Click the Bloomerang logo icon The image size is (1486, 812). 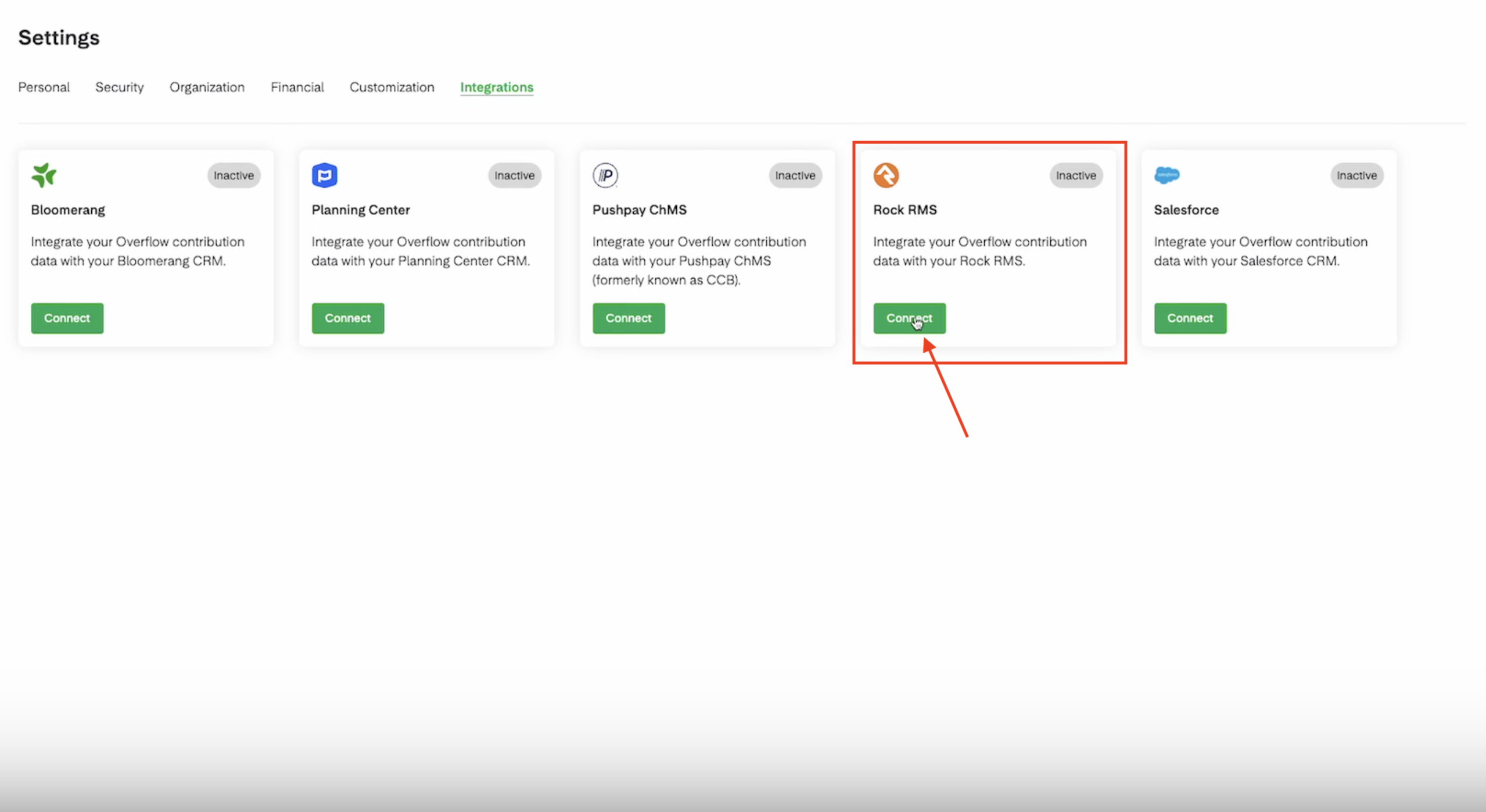coord(44,175)
